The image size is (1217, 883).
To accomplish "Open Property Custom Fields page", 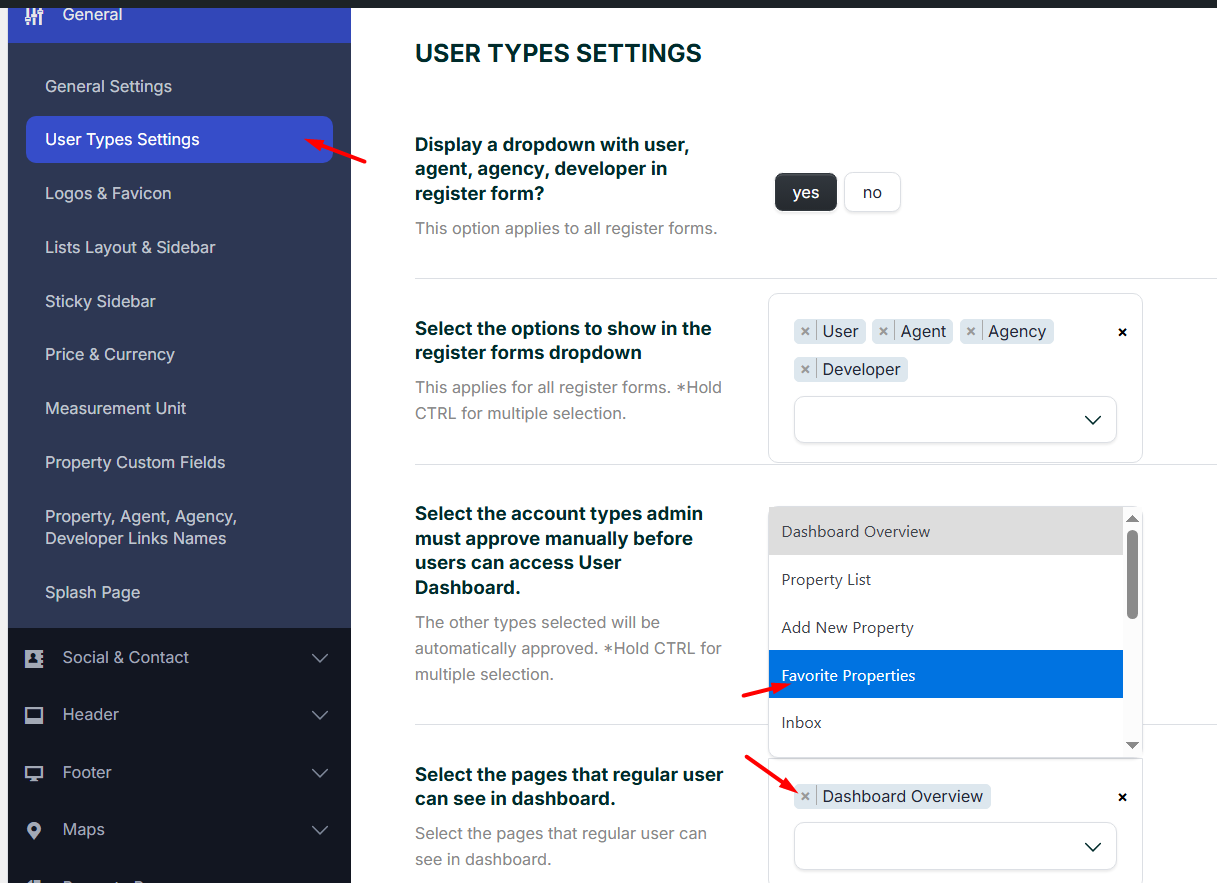I will (135, 462).
